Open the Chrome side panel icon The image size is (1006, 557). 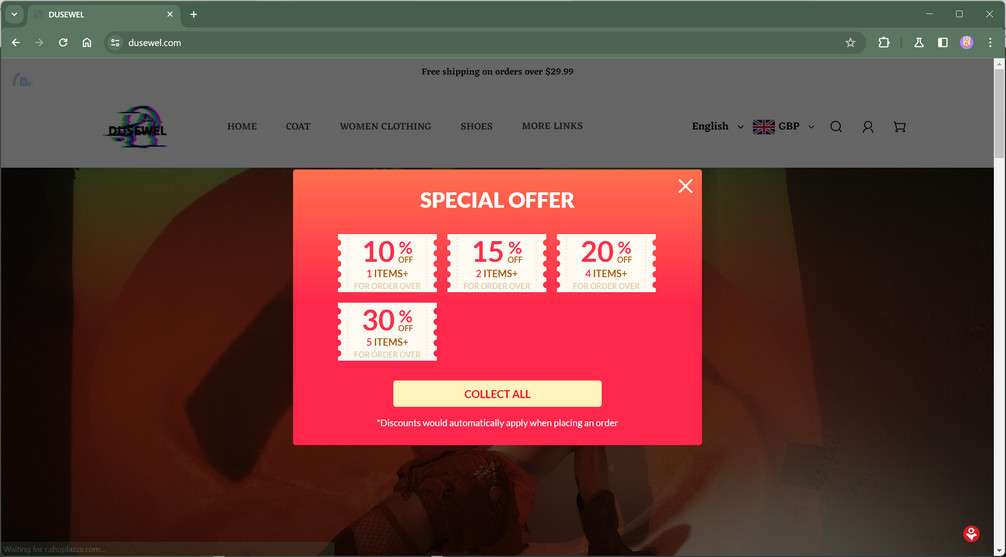[942, 42]
